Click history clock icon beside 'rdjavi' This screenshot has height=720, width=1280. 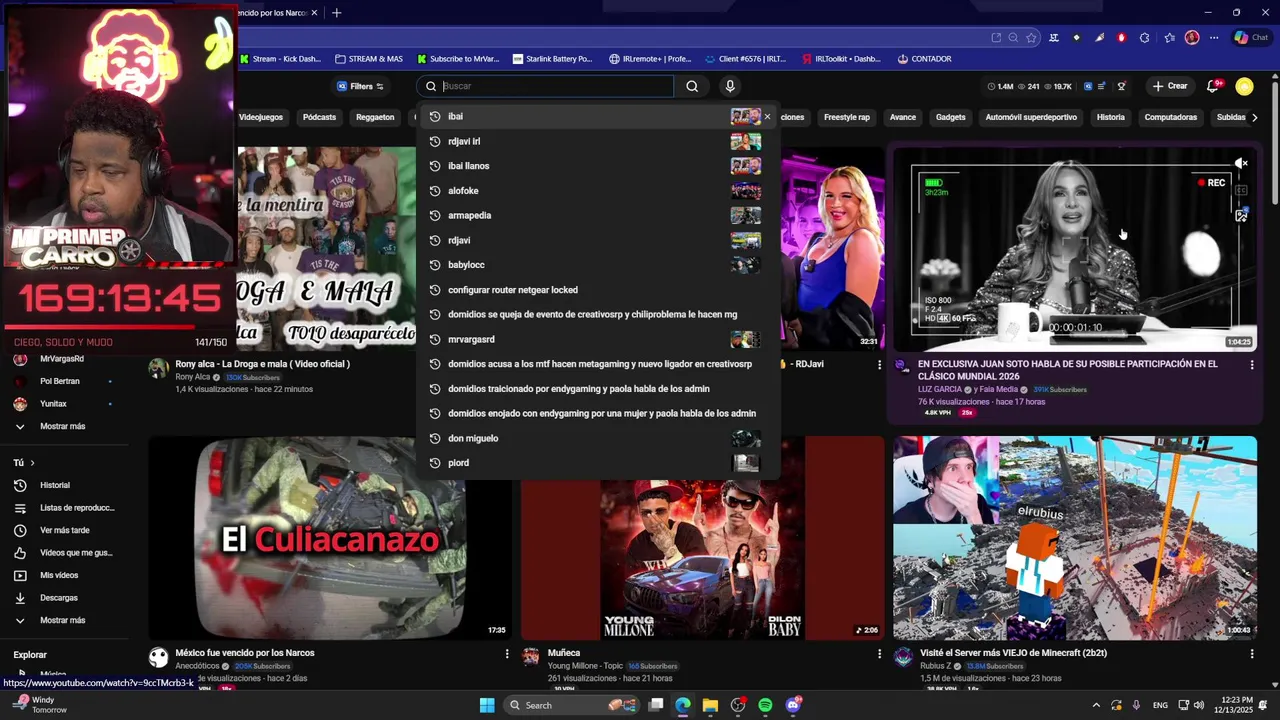pos(435,240)
